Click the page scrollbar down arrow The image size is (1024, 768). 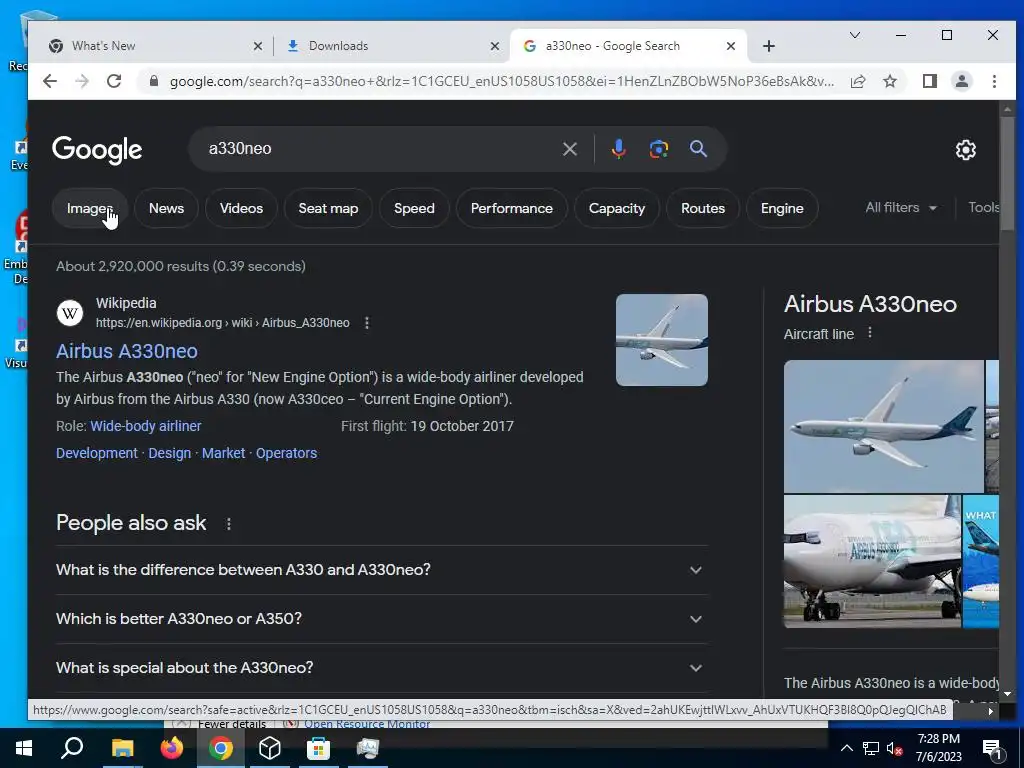pyautogui.click(x=1008, y=694)
